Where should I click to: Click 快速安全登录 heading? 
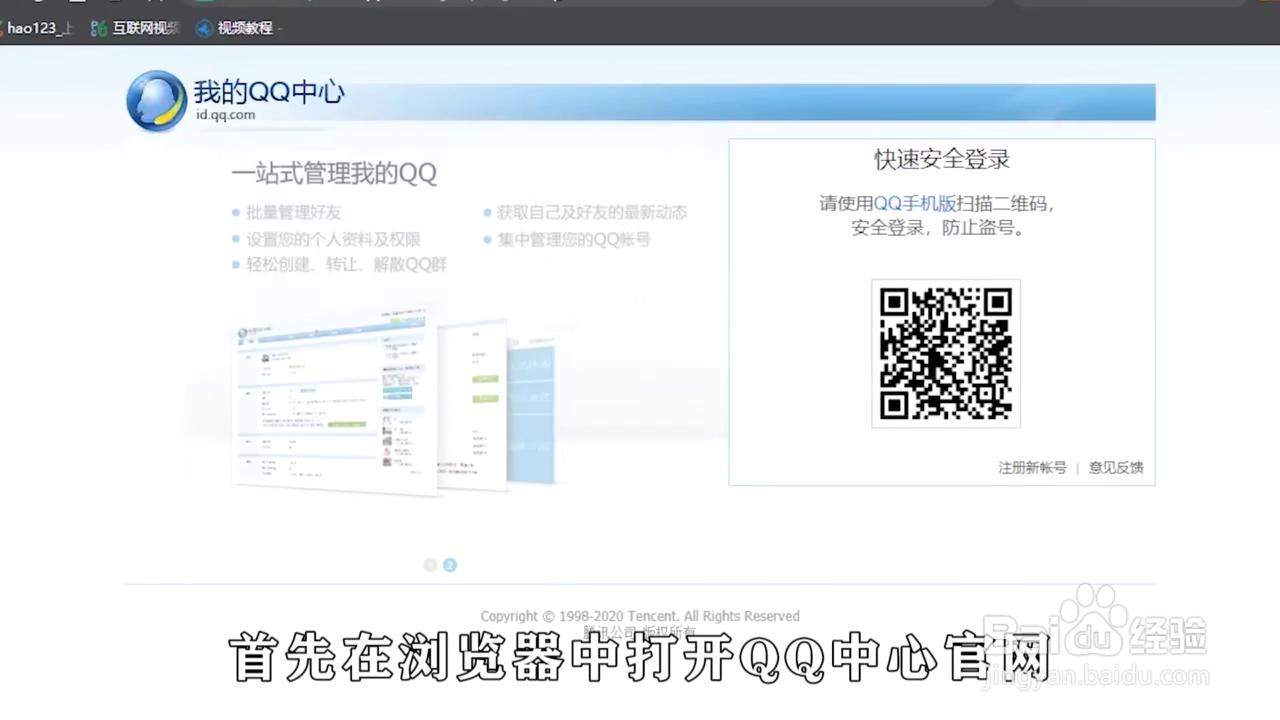point(942,159)
